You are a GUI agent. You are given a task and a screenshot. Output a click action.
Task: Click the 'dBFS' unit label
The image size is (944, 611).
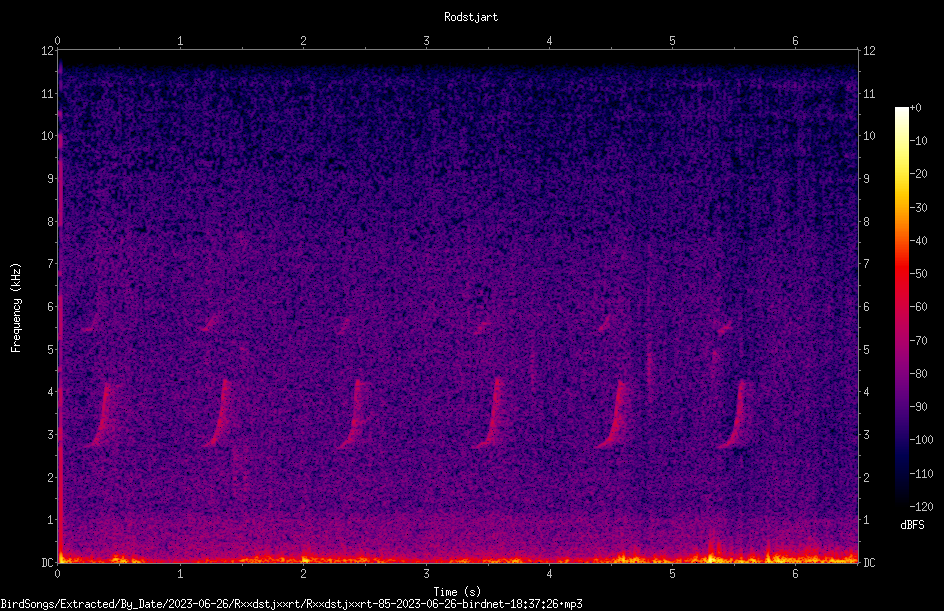912,525
